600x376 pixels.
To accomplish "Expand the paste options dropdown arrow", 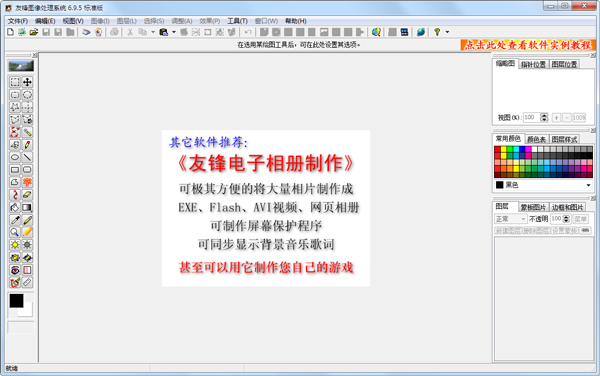I will 174,32.
